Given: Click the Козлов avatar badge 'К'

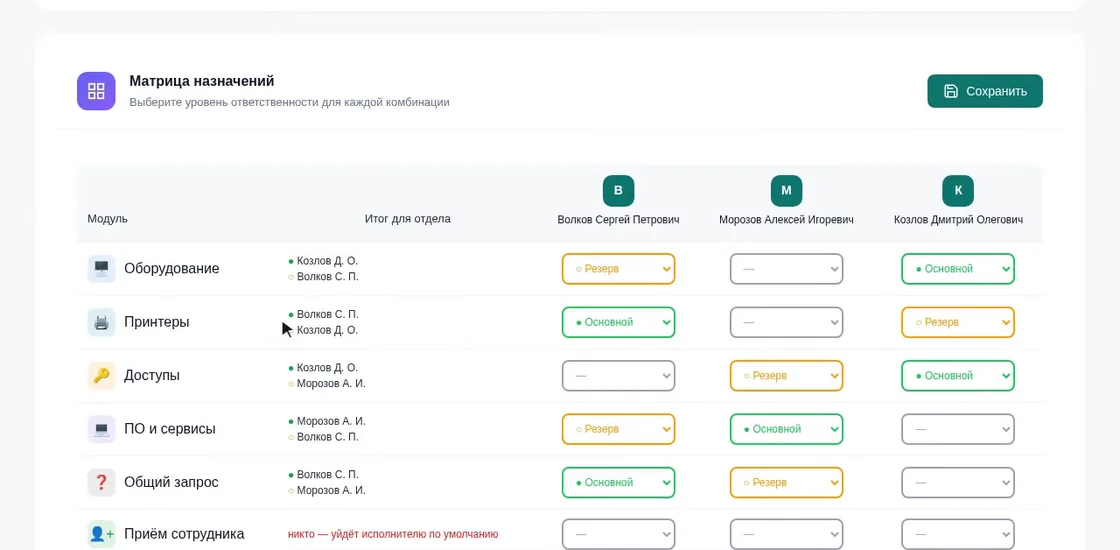Looking at the screenshot, I should tap(958, 191).
